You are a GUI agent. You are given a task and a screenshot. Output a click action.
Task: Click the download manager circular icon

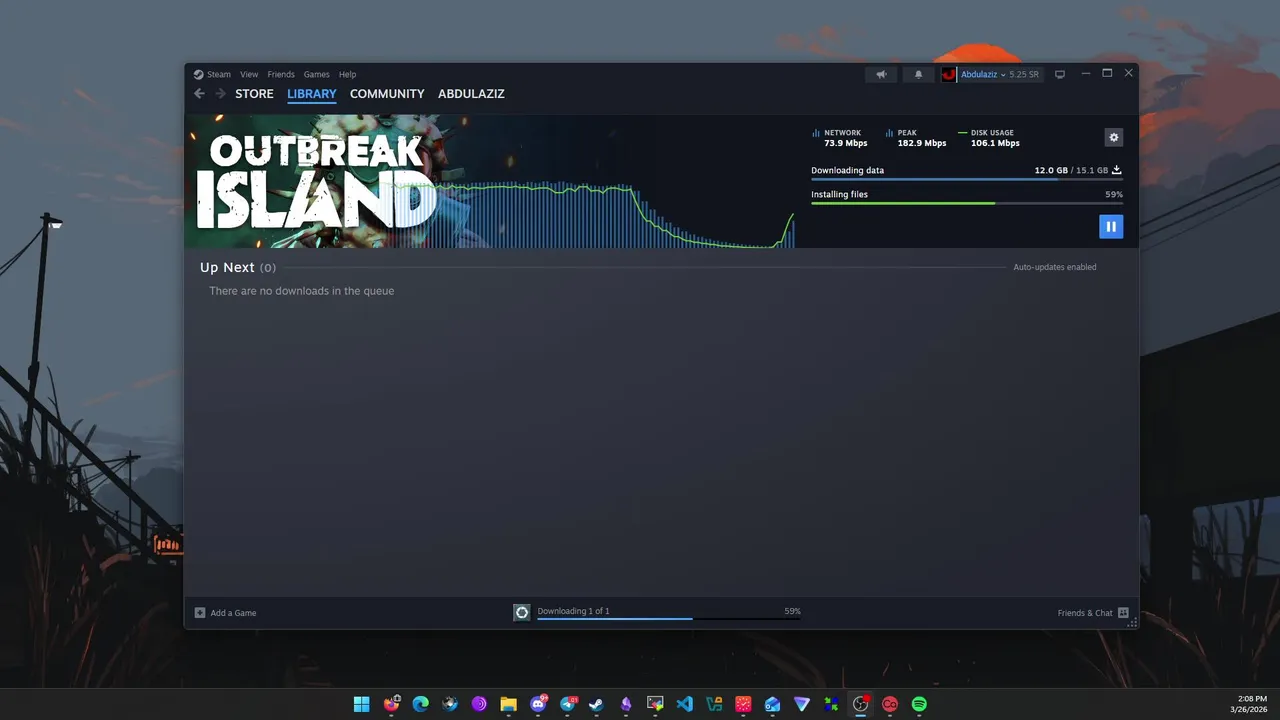point(522,612)
